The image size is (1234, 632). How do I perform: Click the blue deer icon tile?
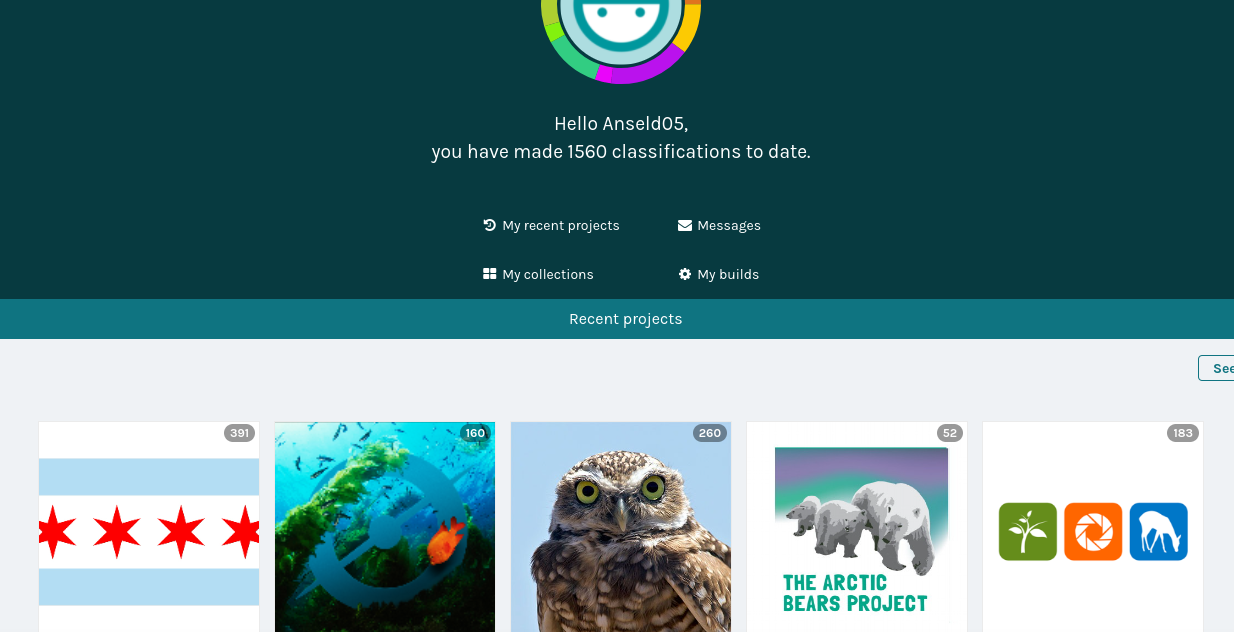click(x=1159, y=531)
